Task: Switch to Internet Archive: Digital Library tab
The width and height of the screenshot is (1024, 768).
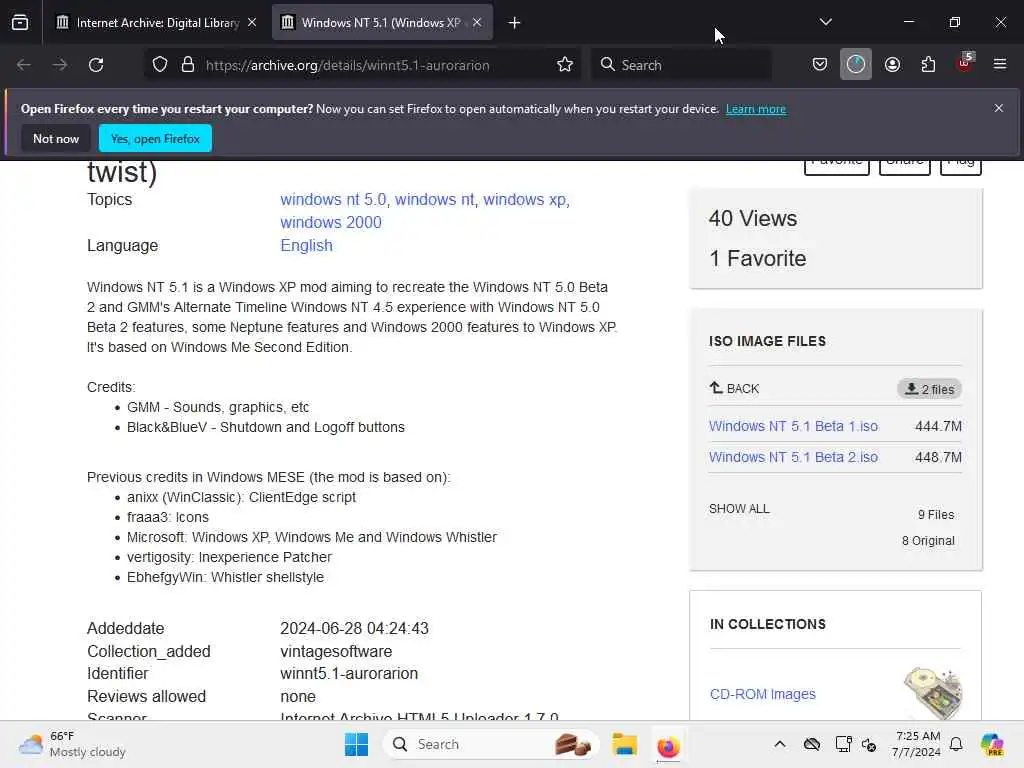Action: click(157, 23)
